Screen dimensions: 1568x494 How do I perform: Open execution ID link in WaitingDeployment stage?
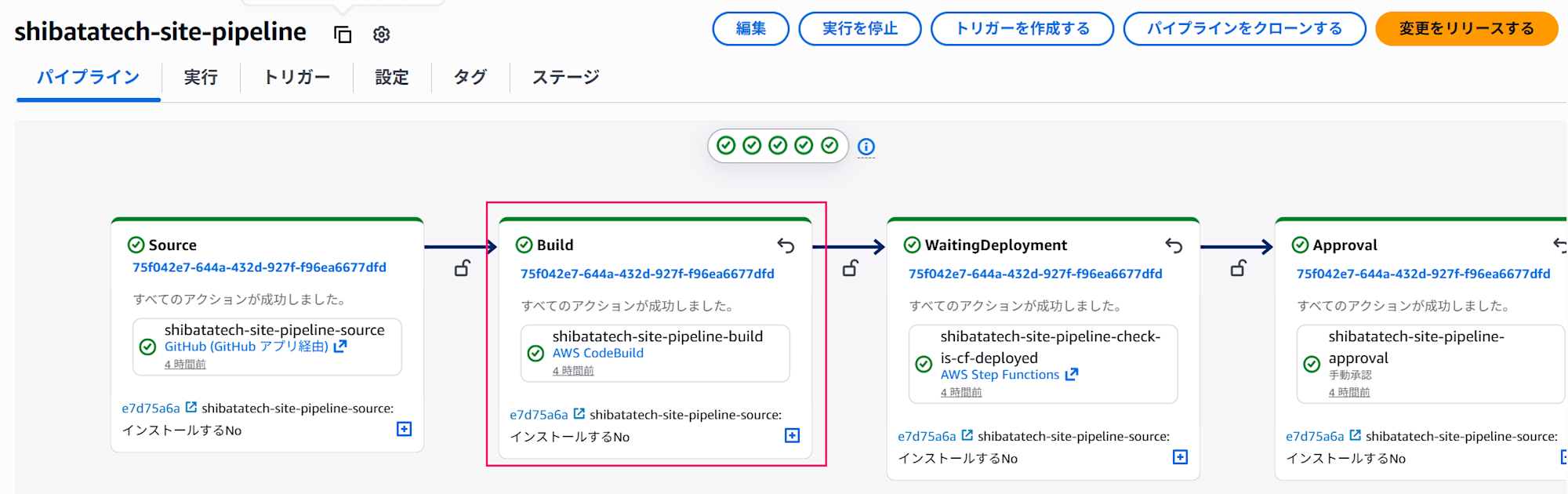[1036, 274]
